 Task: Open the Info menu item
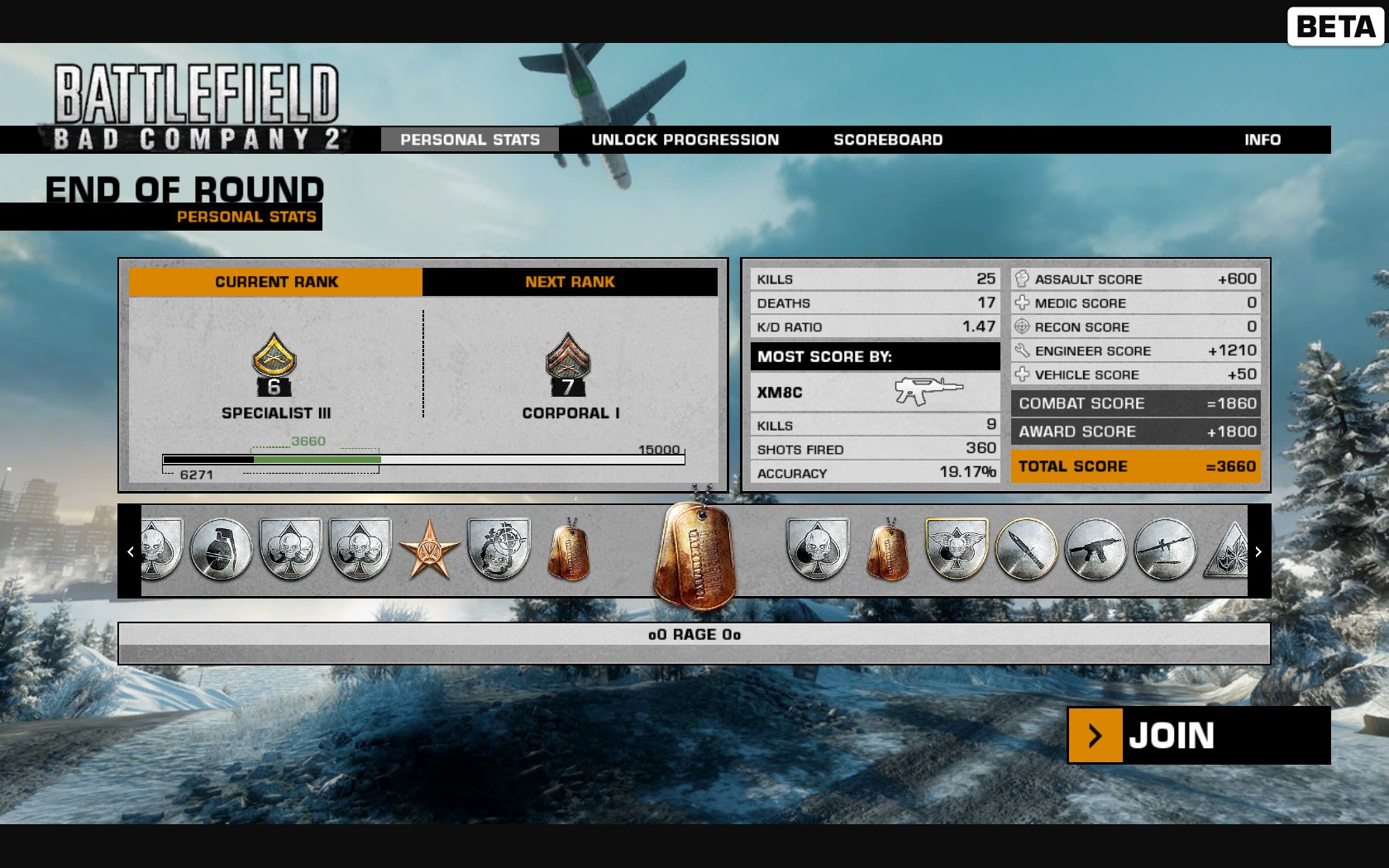(1263, 140)
